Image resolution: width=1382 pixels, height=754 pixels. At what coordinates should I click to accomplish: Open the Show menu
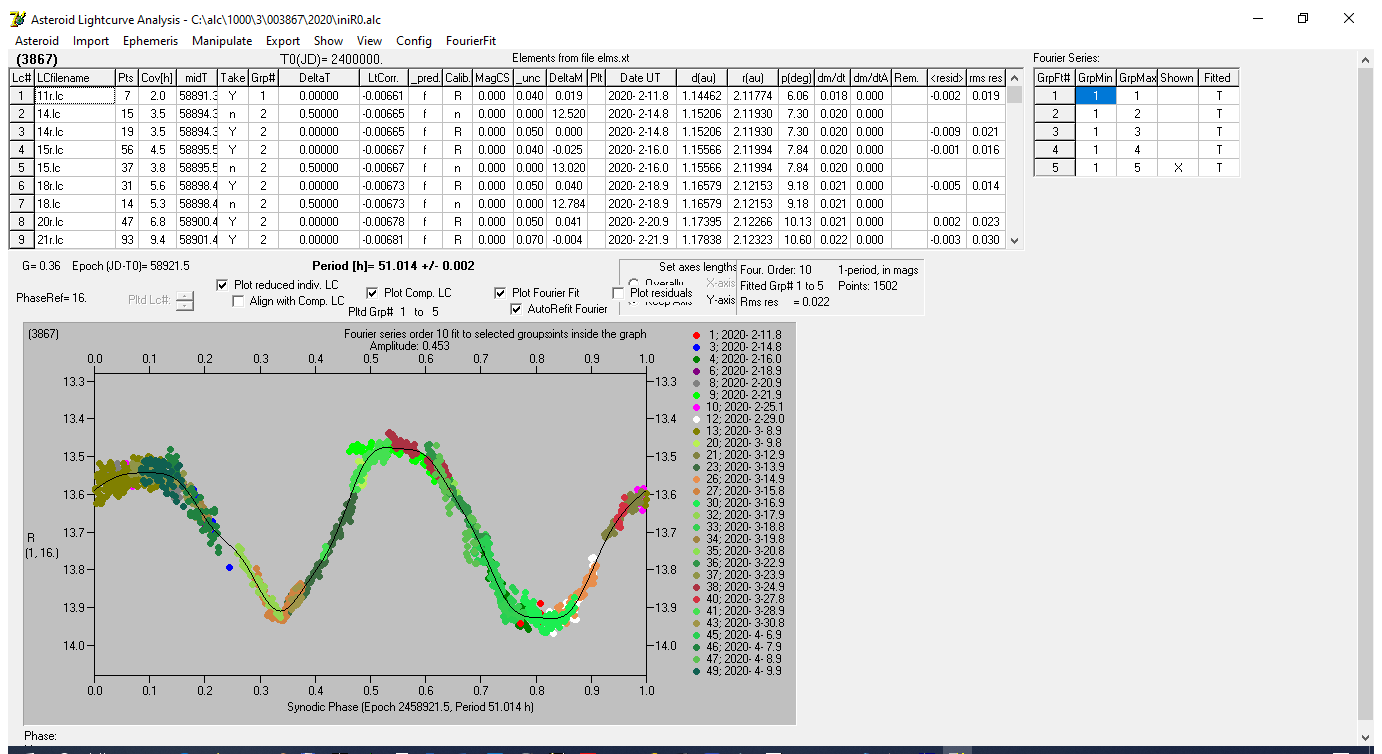tap(328, 41)
